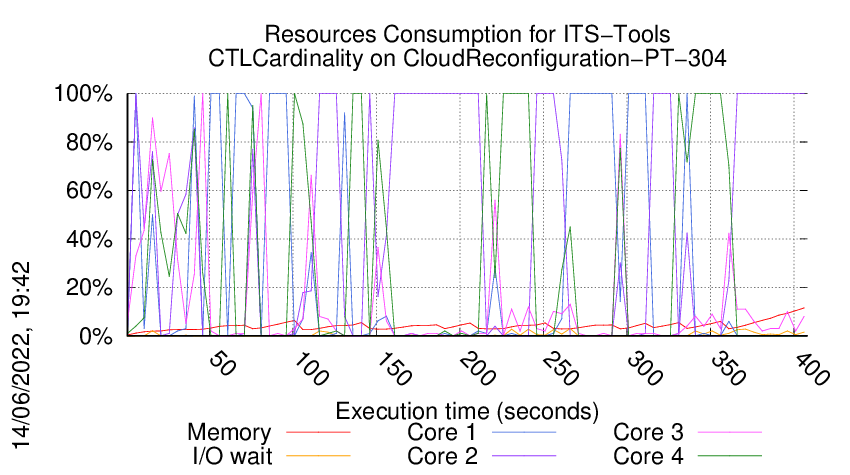This screenshot has height=475, width=850.
Task: Click the 100% y-axis label
Action: [83, 93]
